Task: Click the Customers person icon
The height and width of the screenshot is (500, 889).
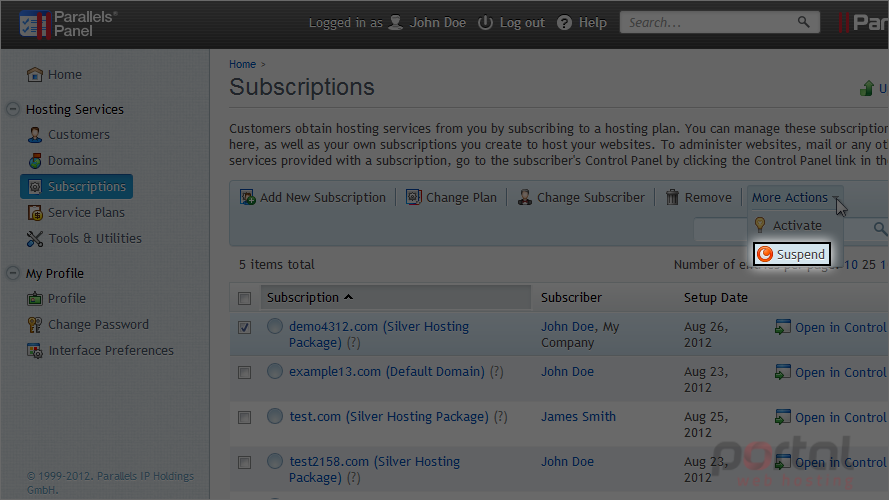Action: point(35,134)
